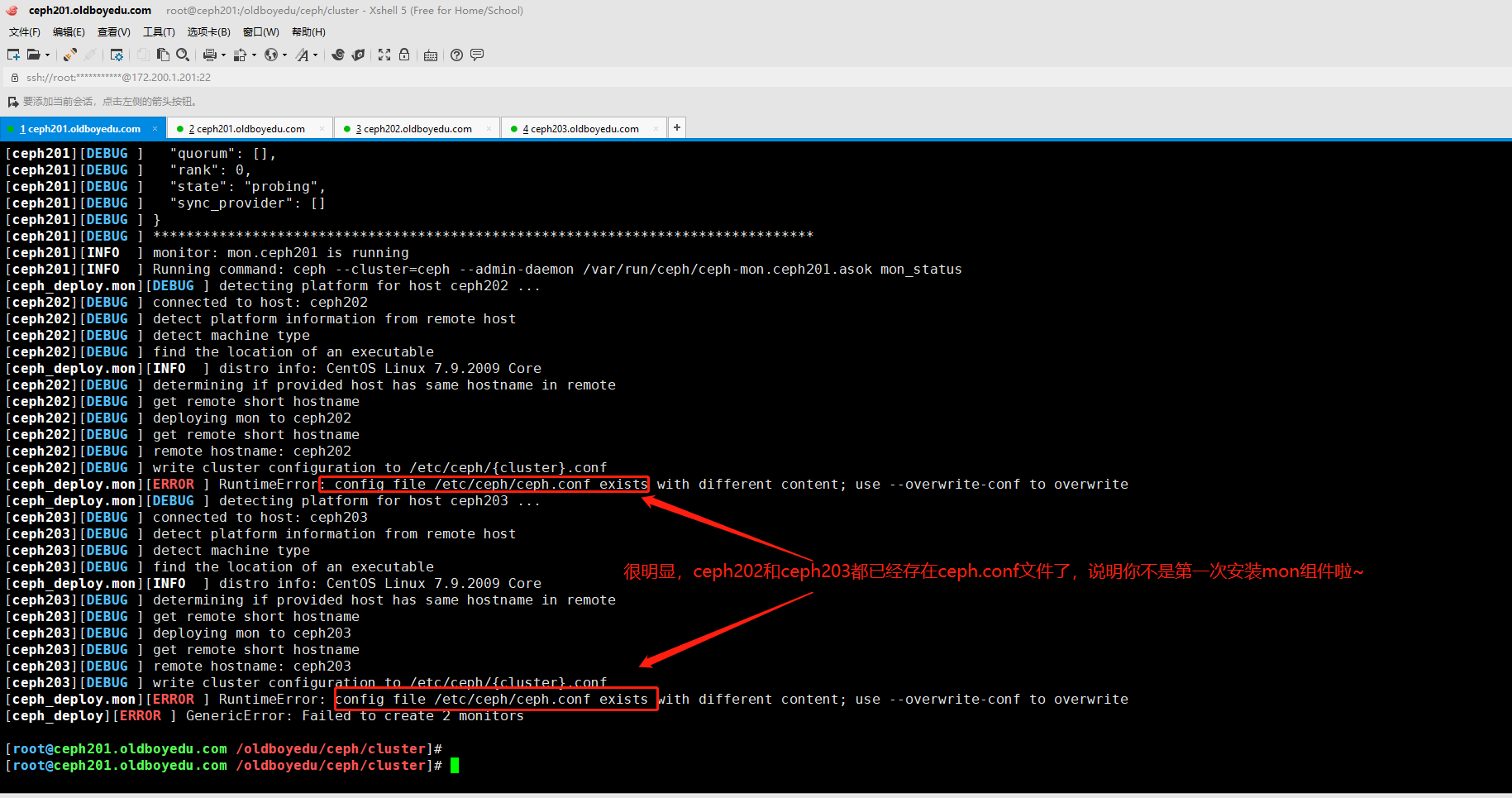Click the Open Session folder icon
Image resolution: width=1512 pixels, height=798 pixels.
[33, 55]
